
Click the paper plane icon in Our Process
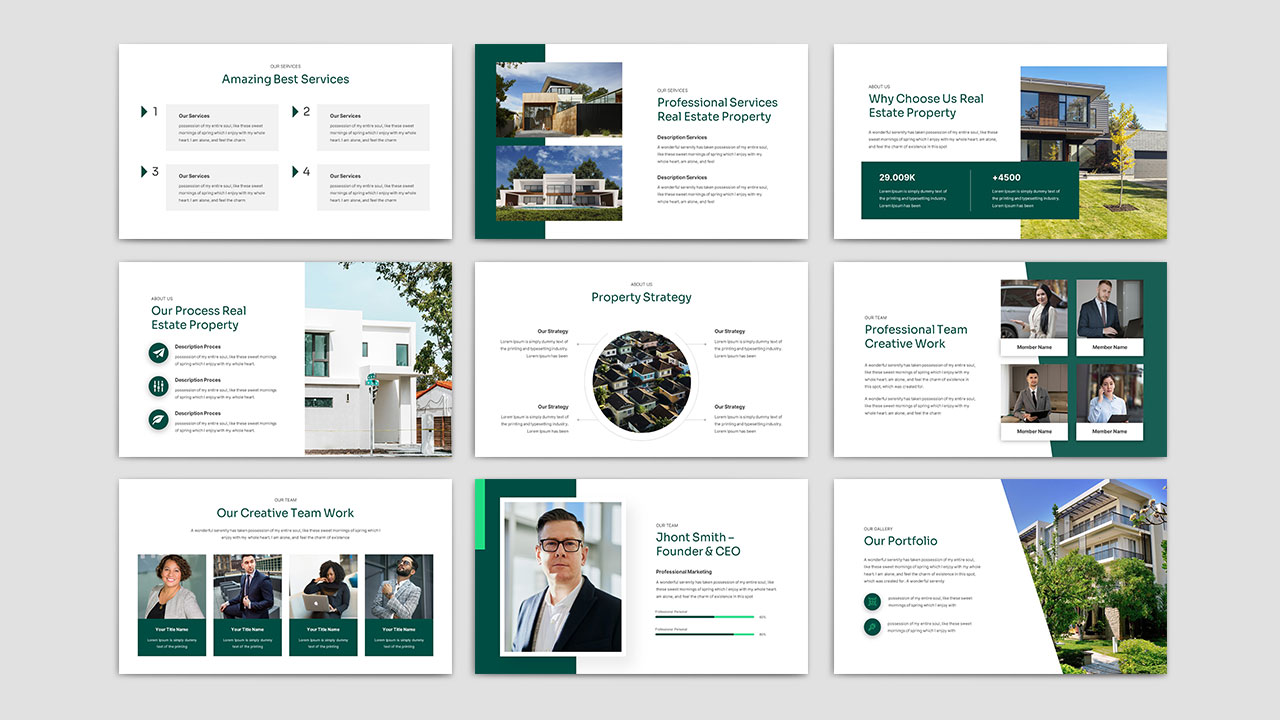[158, 353]
